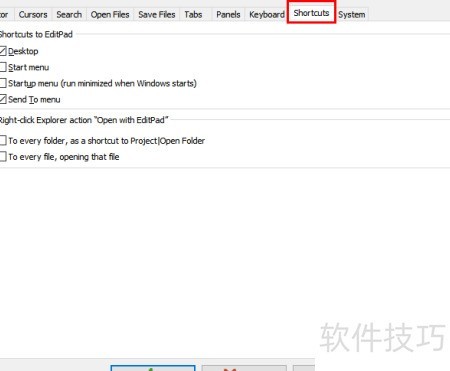Click the 'Open with EditPad' section heading

(x=84, y=120)
